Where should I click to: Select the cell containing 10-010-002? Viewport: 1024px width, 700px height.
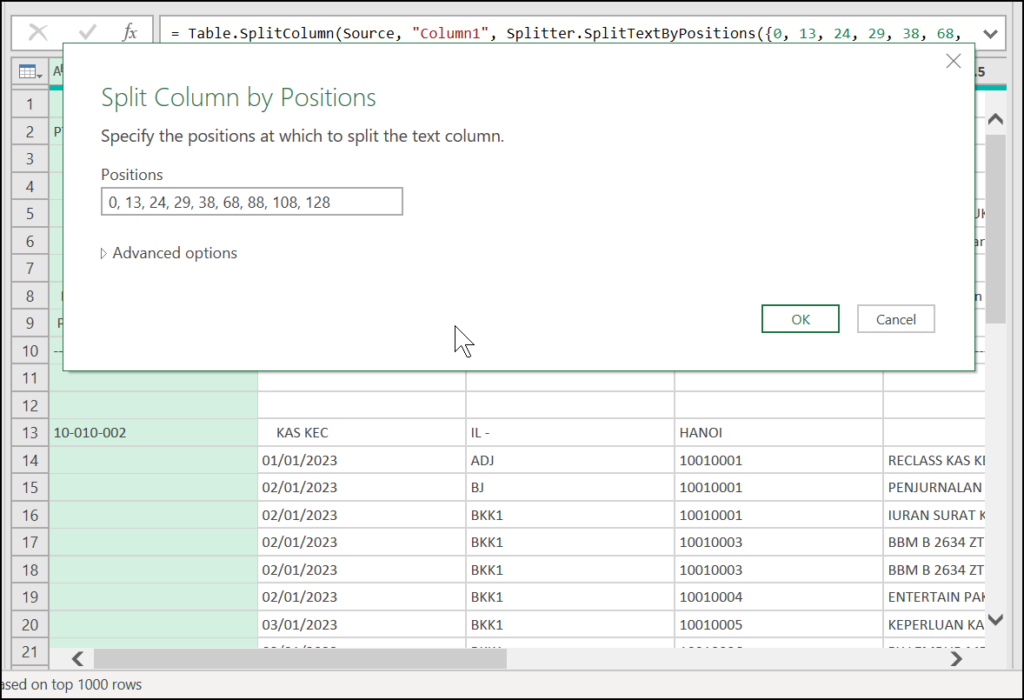coord(150,432)
